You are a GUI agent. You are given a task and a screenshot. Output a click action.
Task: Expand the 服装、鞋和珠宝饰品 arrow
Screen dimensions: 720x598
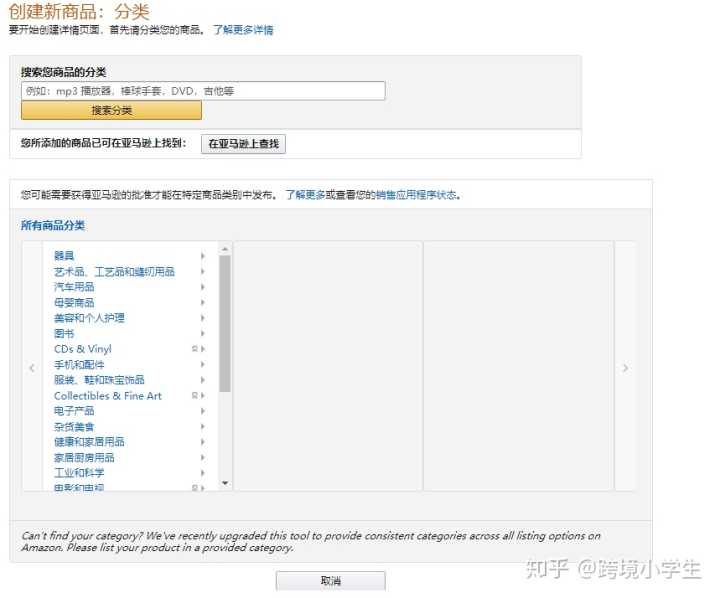coord(203,380)
